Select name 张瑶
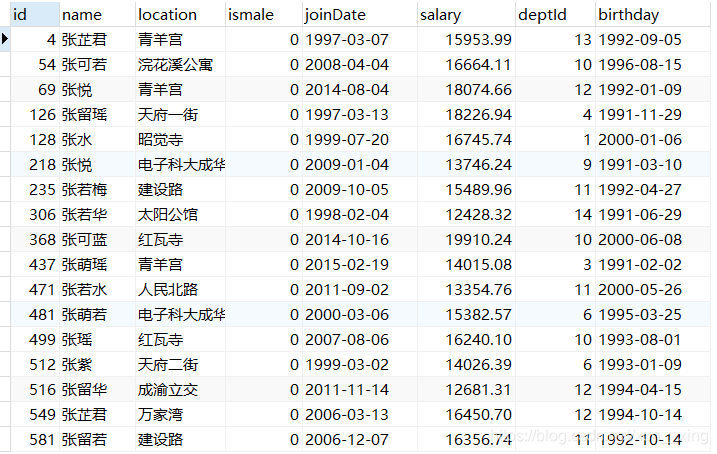 pyautogui.click(x=97, y=340)
